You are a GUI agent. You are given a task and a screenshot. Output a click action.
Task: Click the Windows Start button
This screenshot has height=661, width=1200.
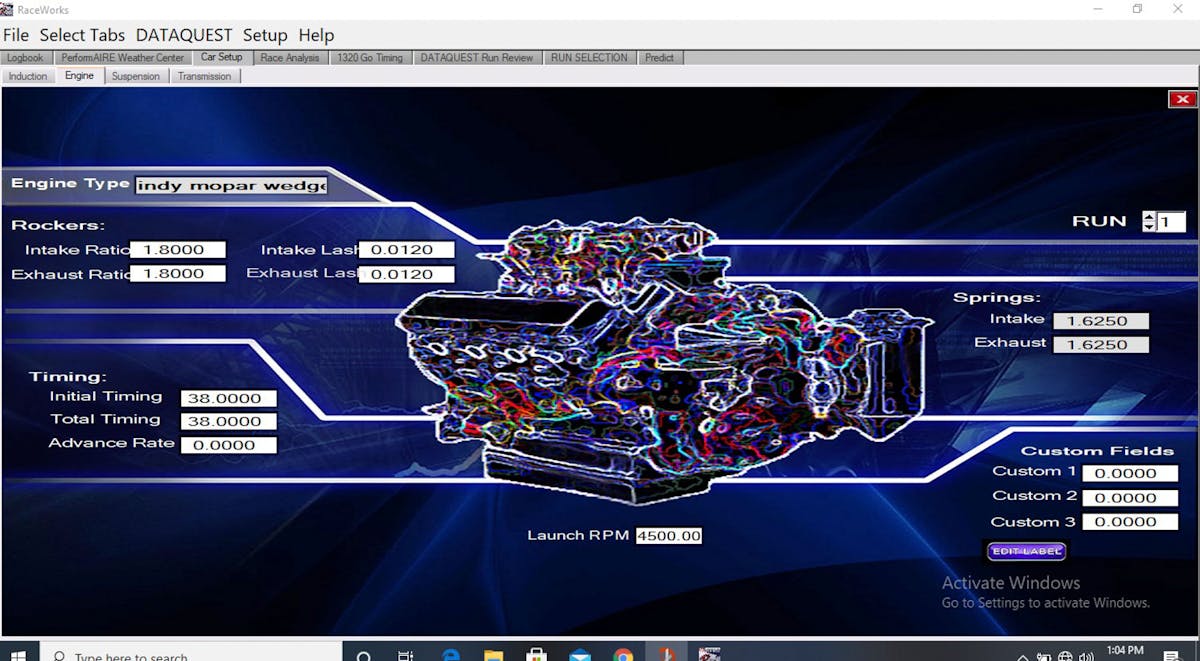[x=18, y=656]
